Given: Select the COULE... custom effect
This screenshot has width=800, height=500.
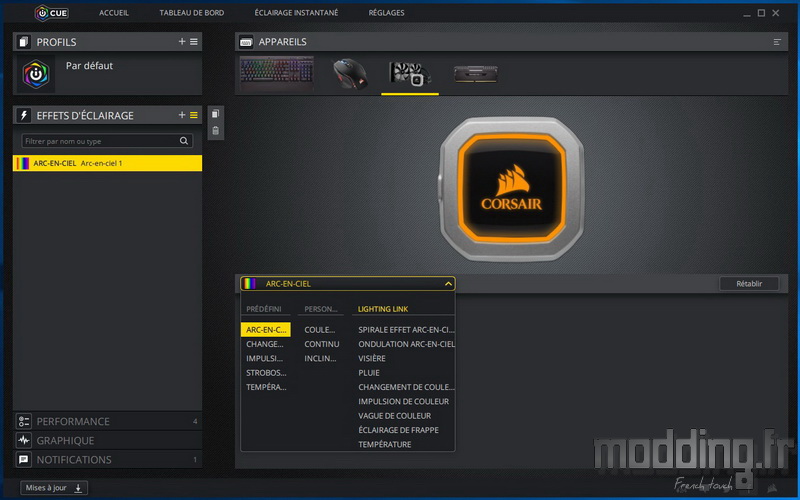Looking at the screenshot, I should (320, 330).
